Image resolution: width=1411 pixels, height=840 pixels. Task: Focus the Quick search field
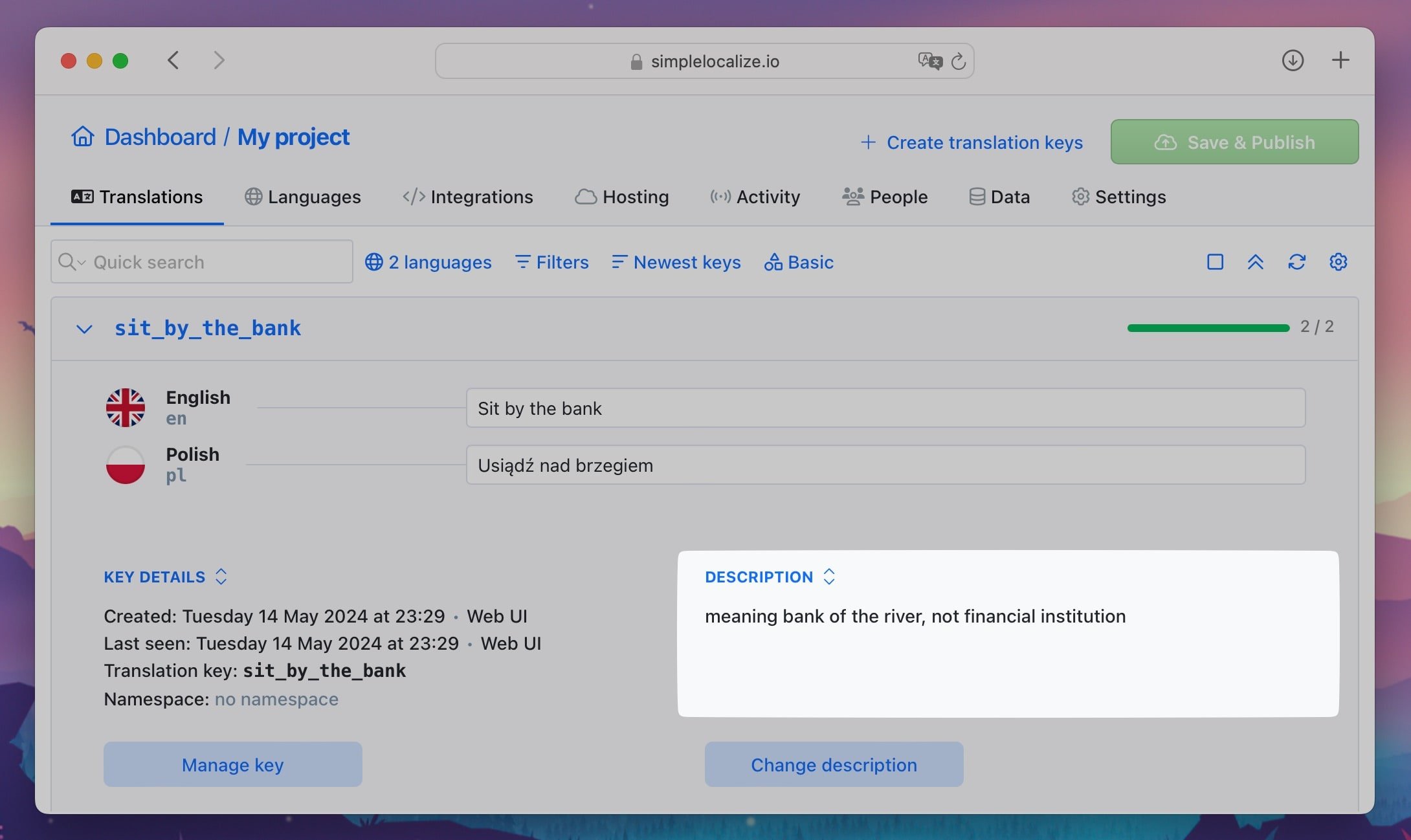tap(202, 261)
